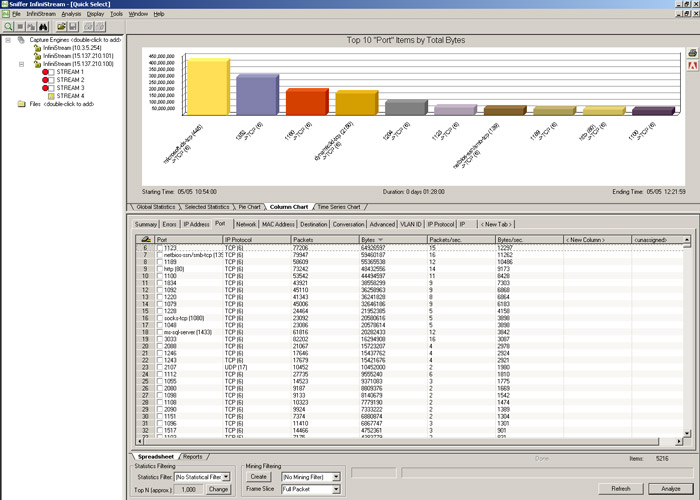Click the Analyze button
700x500 pixels.
click(x=671, y=489)
